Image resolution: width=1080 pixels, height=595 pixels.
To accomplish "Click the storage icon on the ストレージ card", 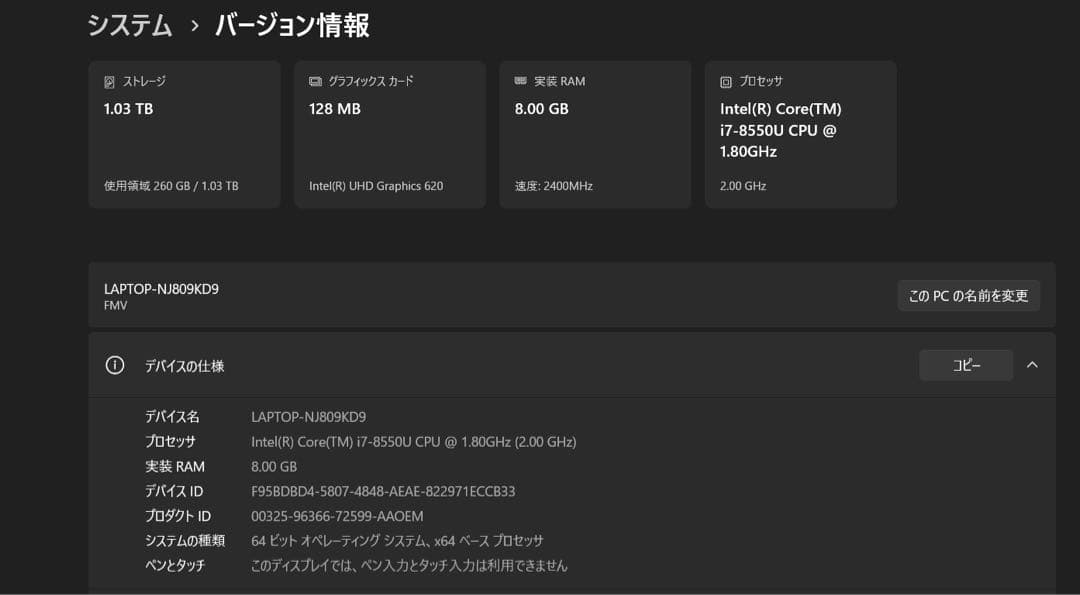I will tap(110, 81).
